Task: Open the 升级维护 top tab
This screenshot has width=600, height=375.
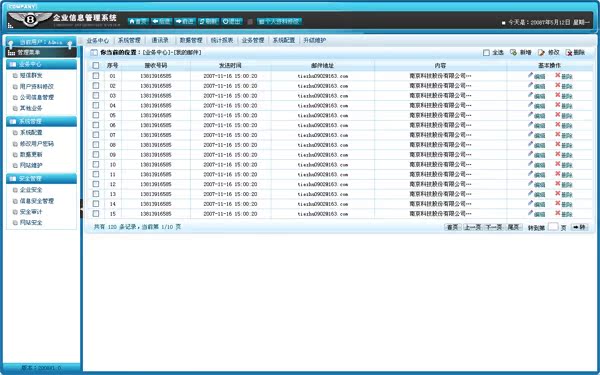Action: pos(315,40)
